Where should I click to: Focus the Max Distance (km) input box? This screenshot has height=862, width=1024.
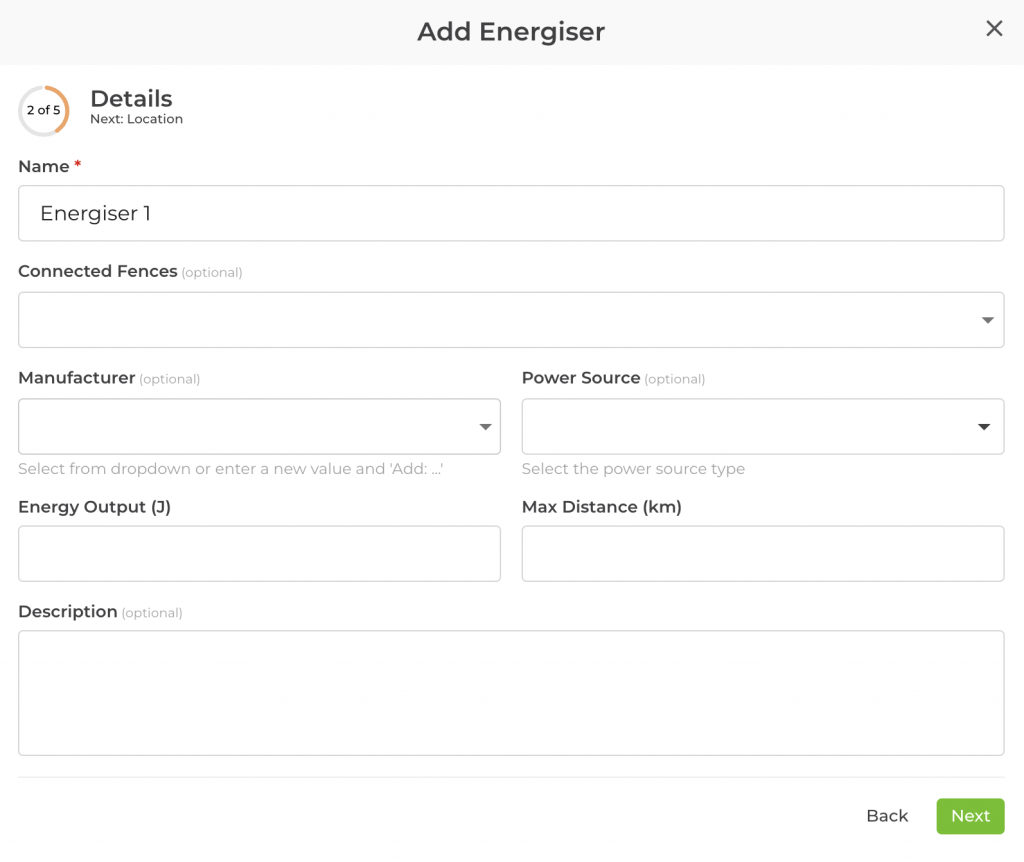(x=762, y=554)
